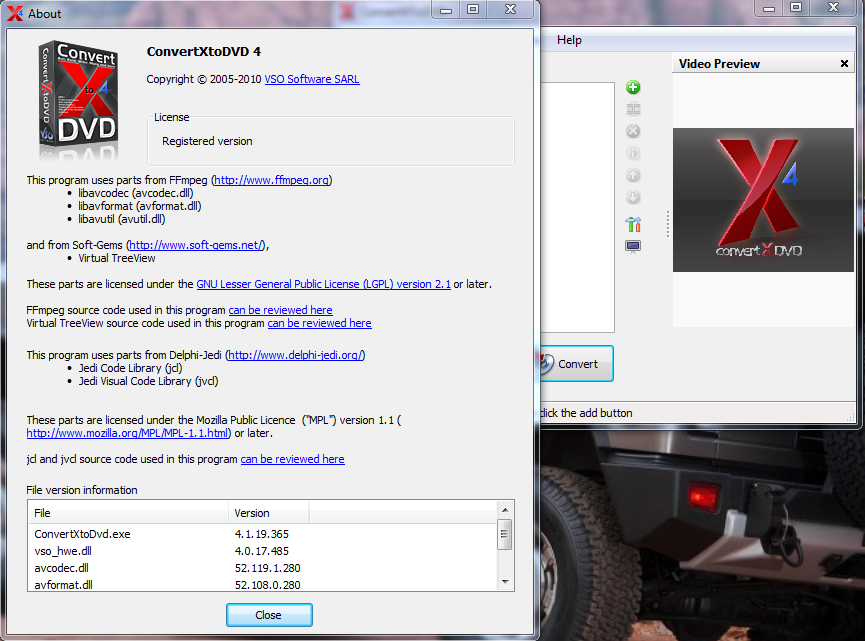
Task: Click version value 4.0.17.485
Action: tap(261, 551)
